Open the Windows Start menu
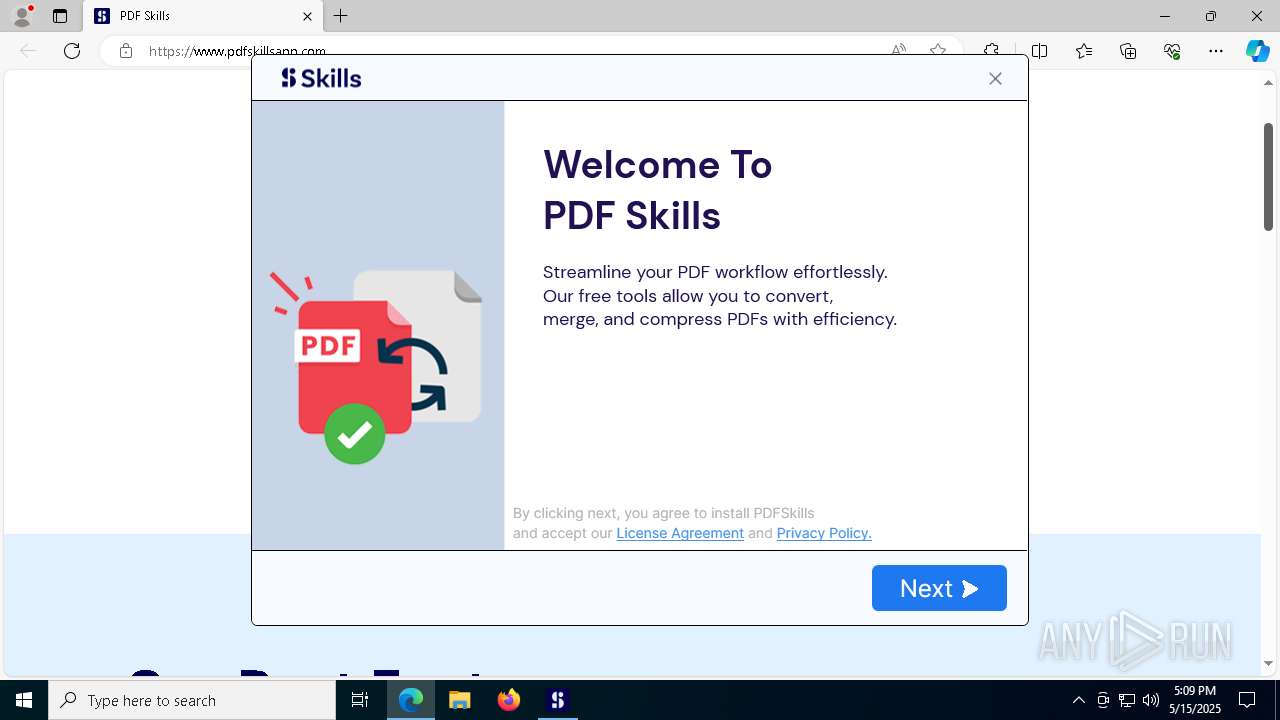Screen dimensions: 1280x720 [24, 700]
